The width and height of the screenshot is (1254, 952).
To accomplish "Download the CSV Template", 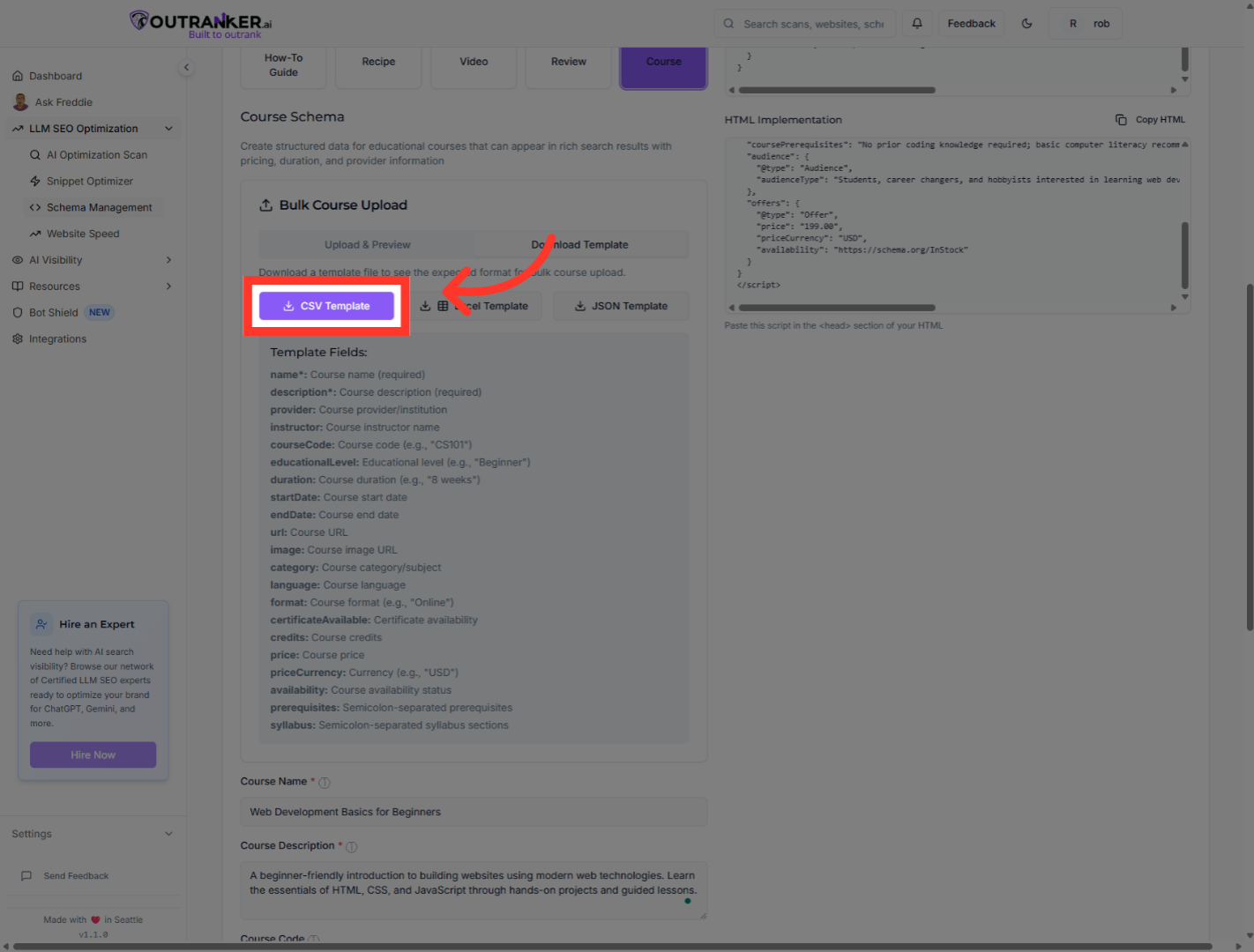I will tap(326, 305).
